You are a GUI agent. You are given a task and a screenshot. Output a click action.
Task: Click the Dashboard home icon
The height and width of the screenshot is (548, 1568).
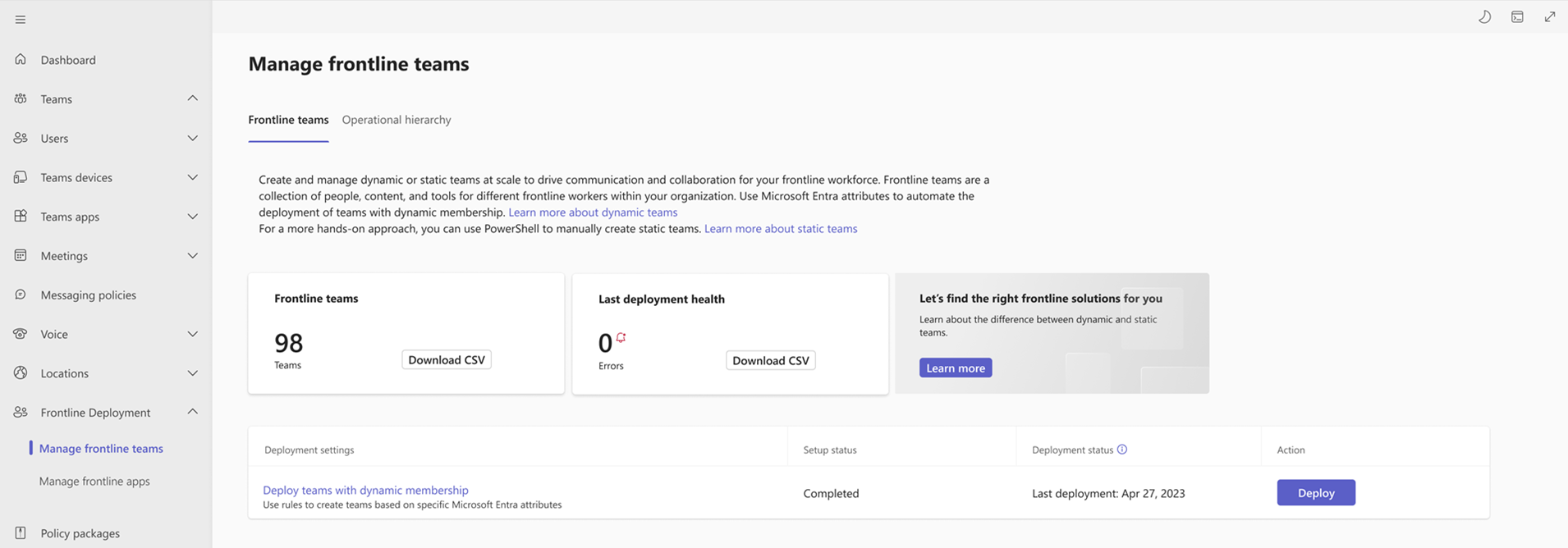coord(21,59)
